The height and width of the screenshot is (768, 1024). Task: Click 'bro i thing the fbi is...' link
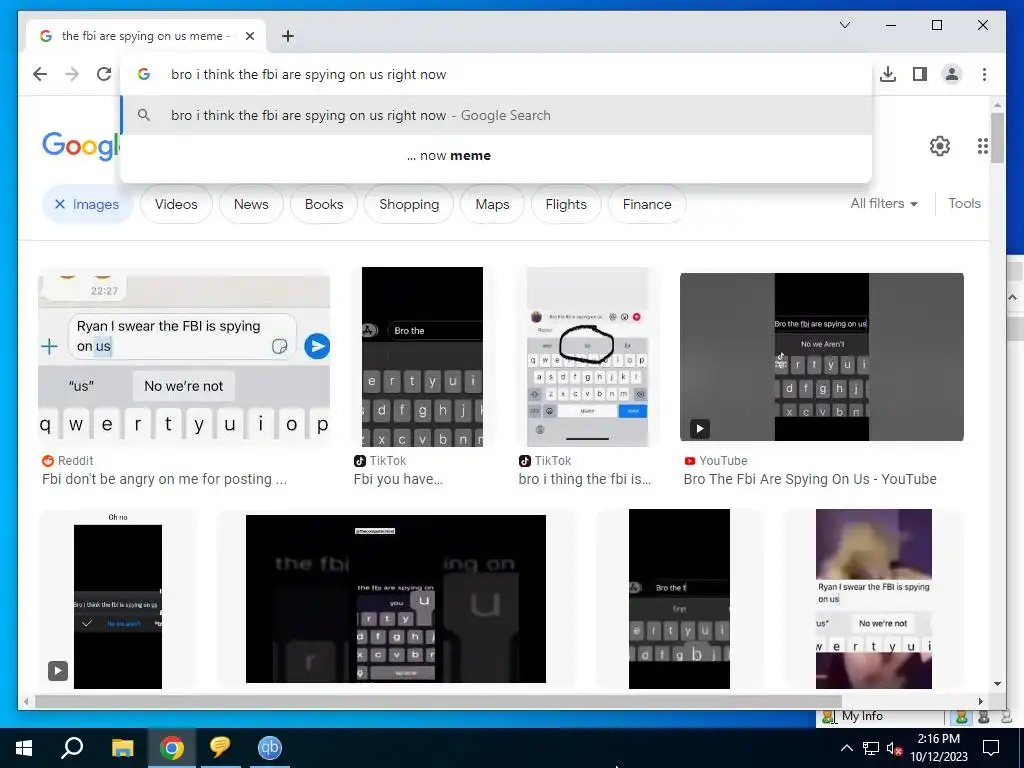pos(584,479)
